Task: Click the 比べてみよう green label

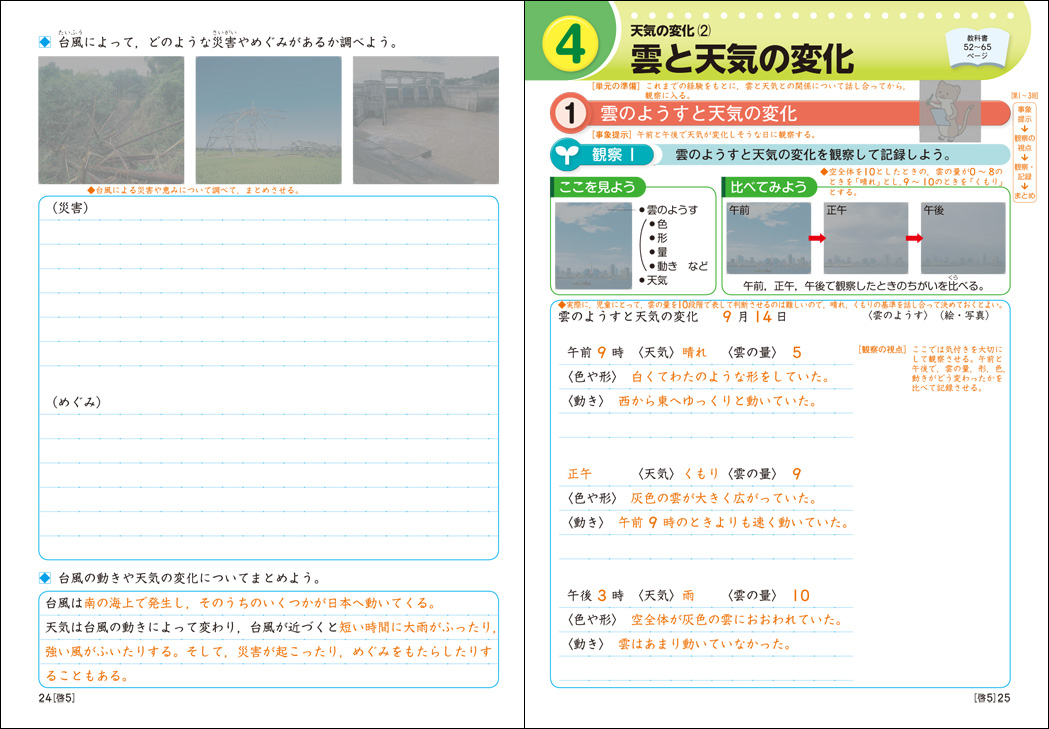Action: click(x=769, y=187)
